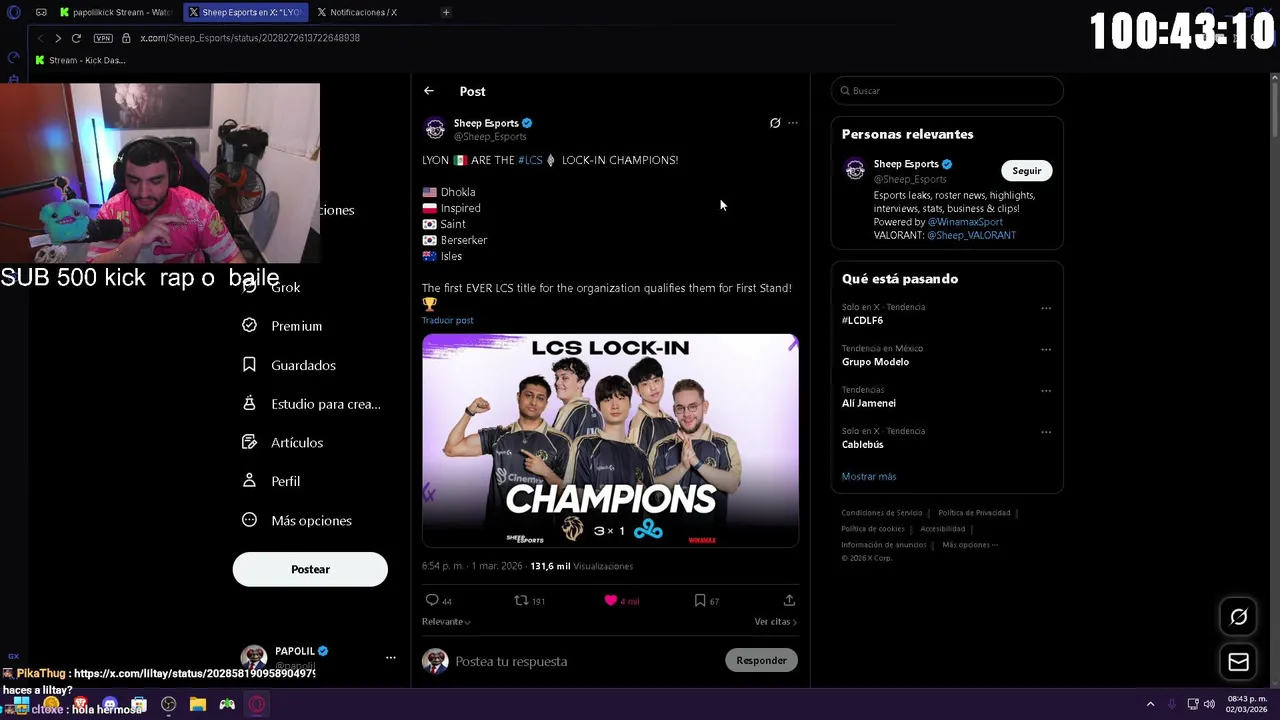1280x720 pixels.
Task: Open File Explorer from taskbar
Action: tap(198, 704)
